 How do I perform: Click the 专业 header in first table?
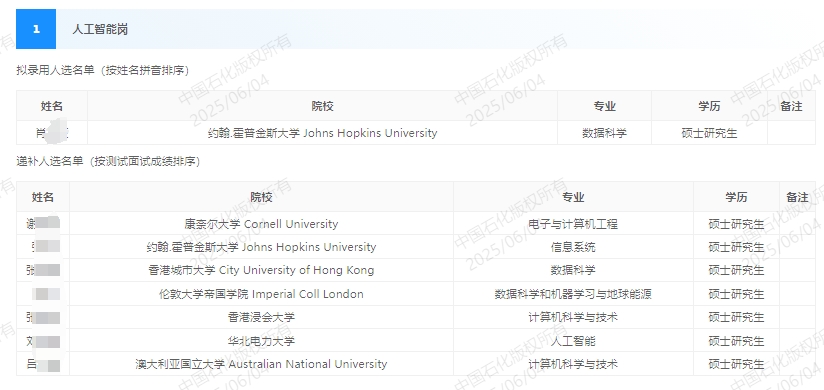(x=604, y=106)
